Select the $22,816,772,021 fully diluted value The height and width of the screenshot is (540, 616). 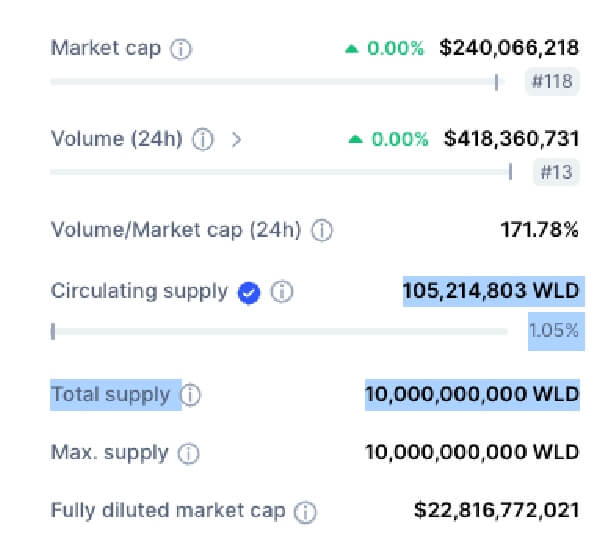497,510
